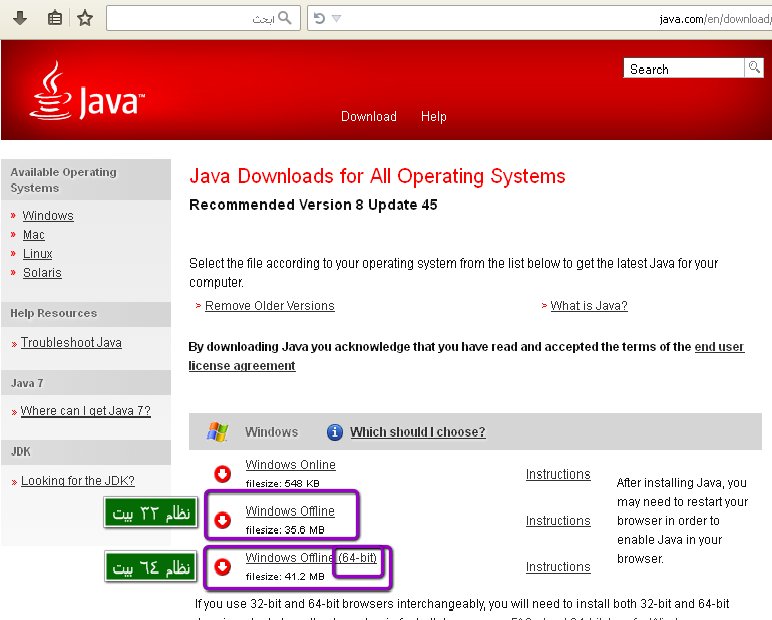Click the heading Java Downloads for All Operating Systems
The height and width of the screenshot is (620, 772).
[x=377, y=176]
